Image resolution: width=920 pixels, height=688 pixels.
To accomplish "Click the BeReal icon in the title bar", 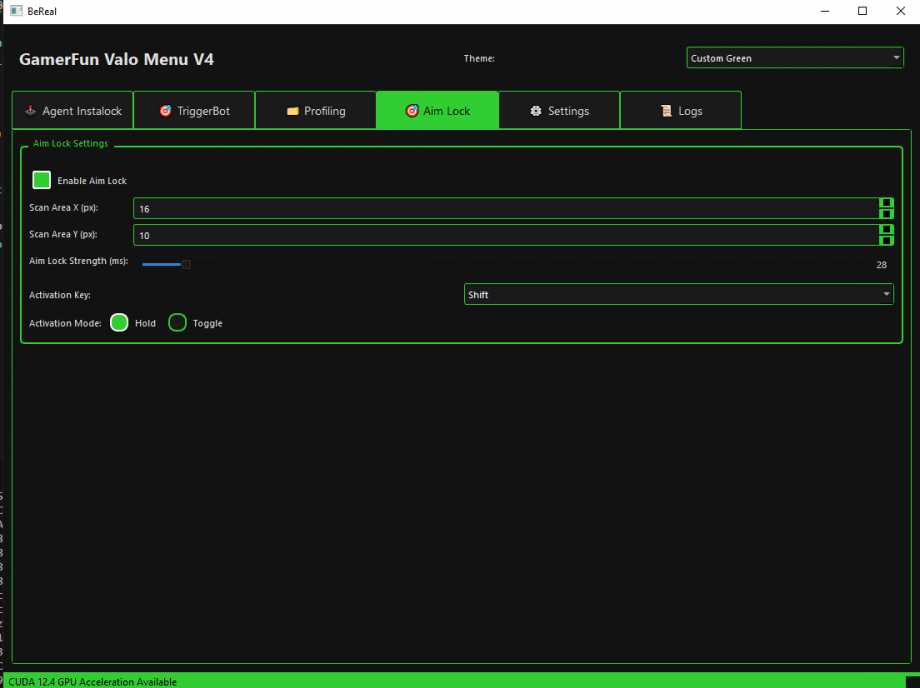I will (x=14, y=11).
